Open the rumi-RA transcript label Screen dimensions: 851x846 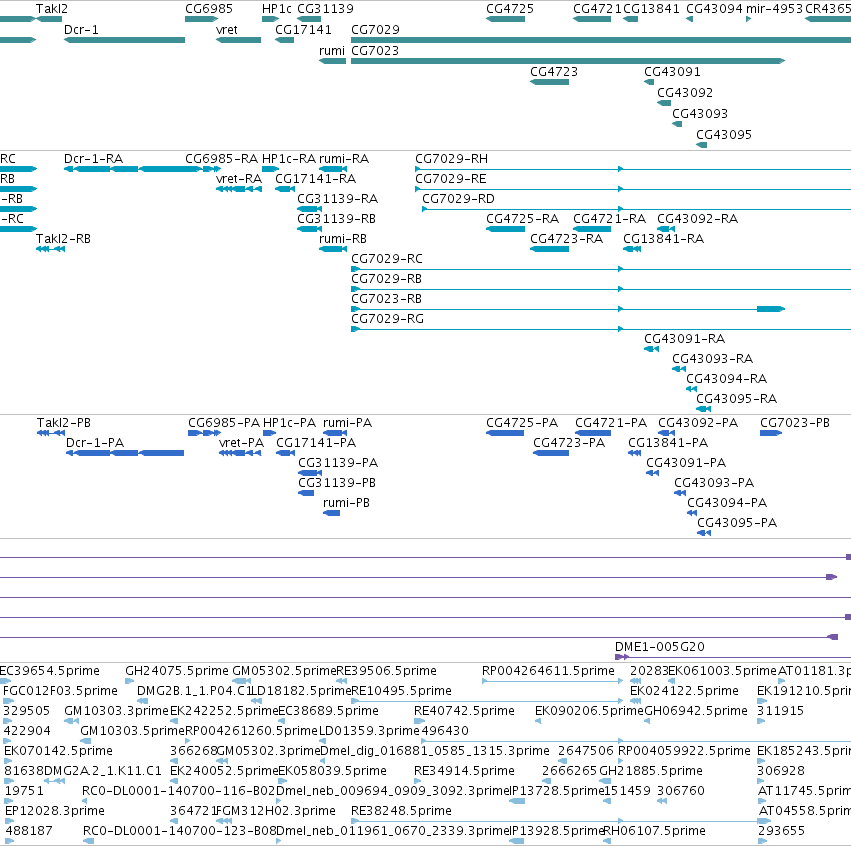pyautogui.click(x=344, y=159)
